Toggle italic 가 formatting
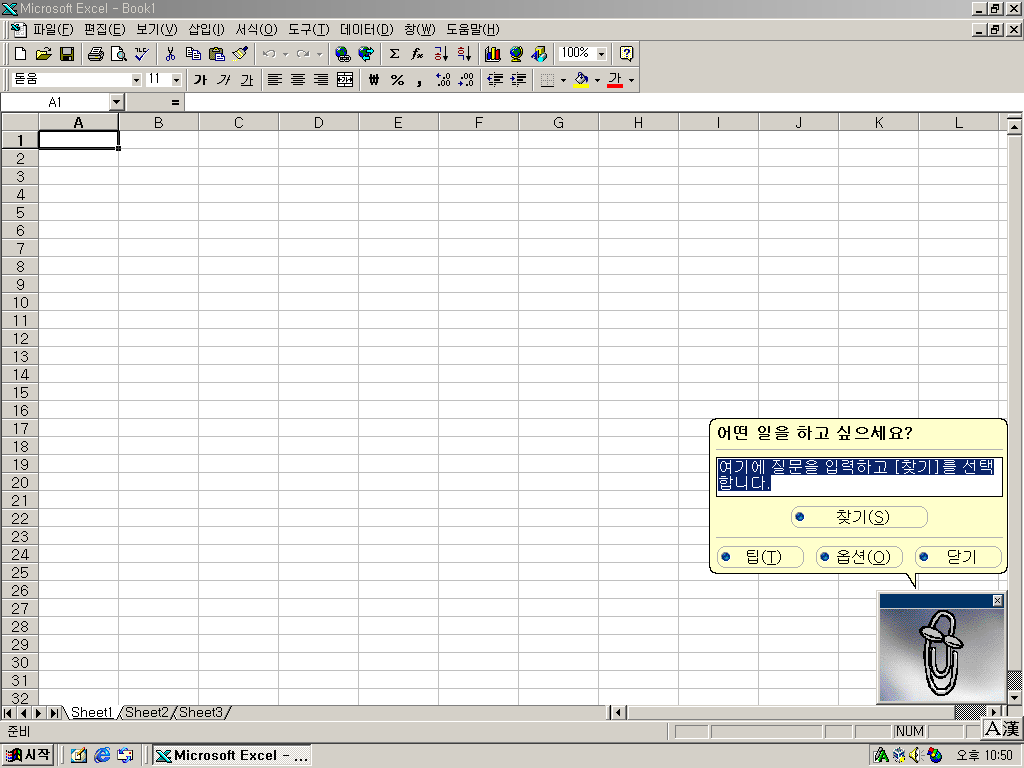Screen dimensions: 1024x768 223,80
